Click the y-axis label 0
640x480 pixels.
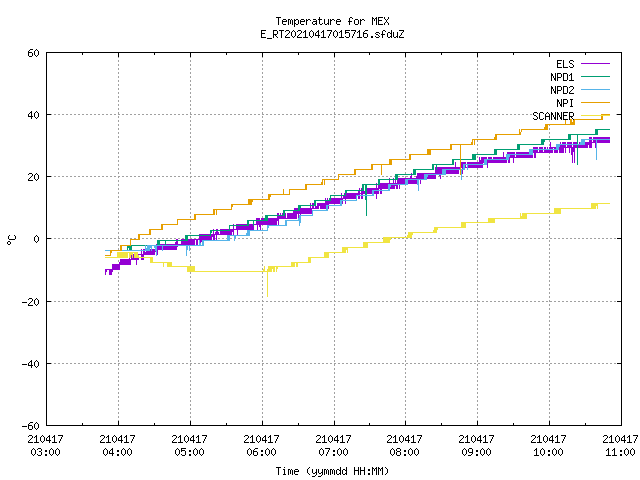(x=37, y=239)
